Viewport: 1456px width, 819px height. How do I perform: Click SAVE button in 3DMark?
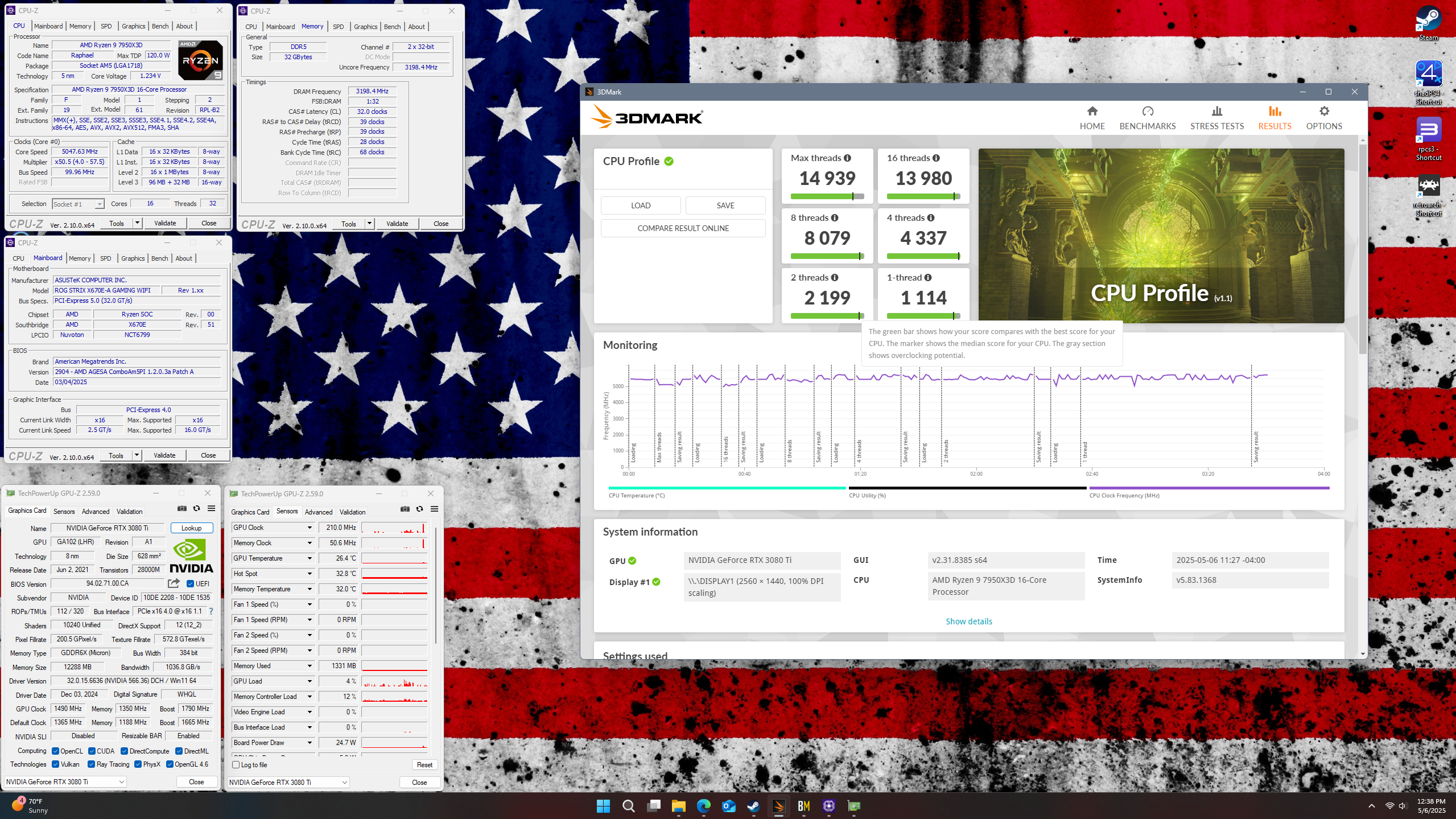pyautogui.click(x=725, y=205)
